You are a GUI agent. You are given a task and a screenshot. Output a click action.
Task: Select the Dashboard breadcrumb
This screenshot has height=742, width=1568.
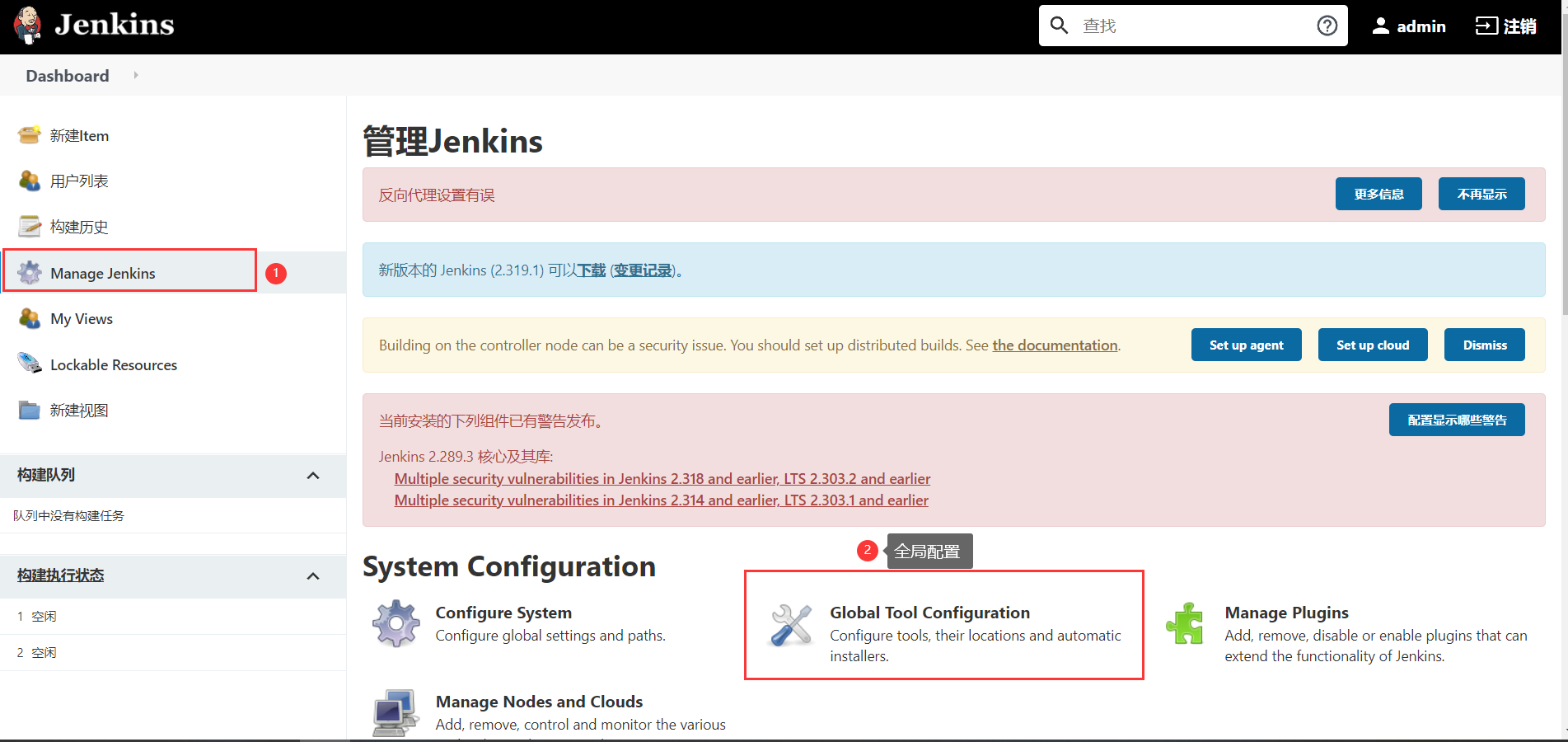click(x=67, y=75)
